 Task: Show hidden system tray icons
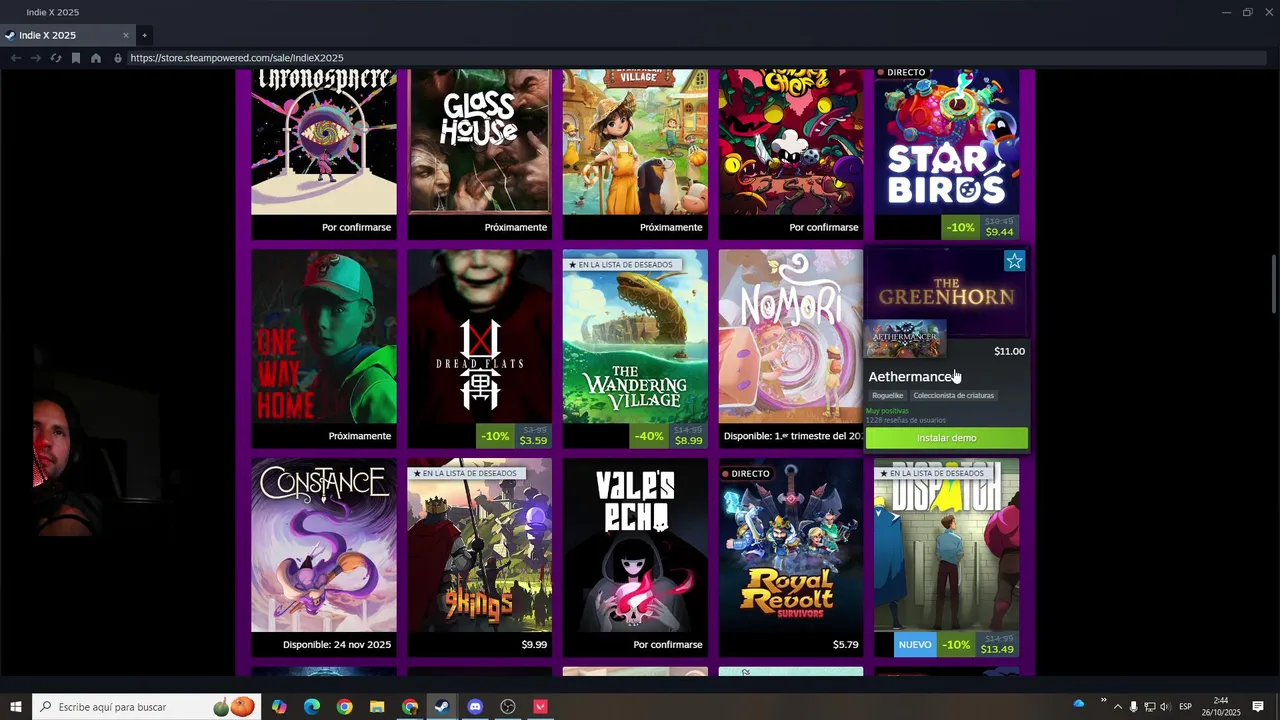1118,707
